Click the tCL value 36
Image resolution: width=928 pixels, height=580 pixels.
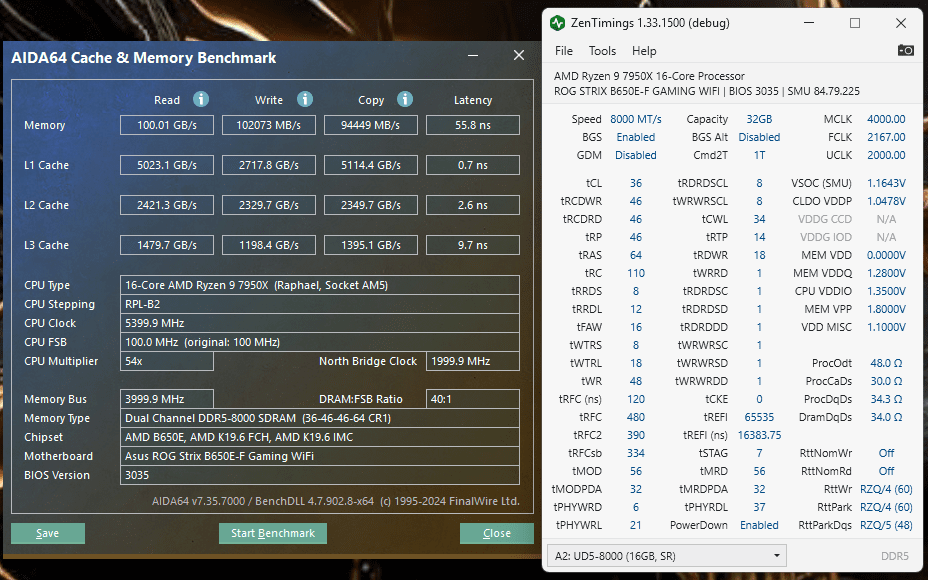pos(636,183)
